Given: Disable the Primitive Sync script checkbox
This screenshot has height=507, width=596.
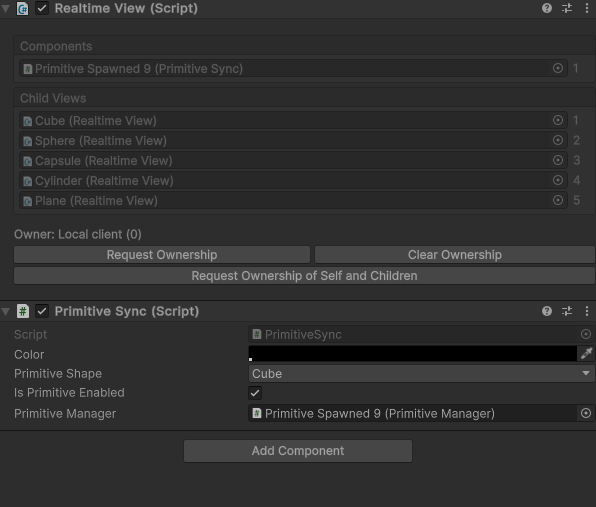Looking at the screenshot, I should tap(42, 311).
